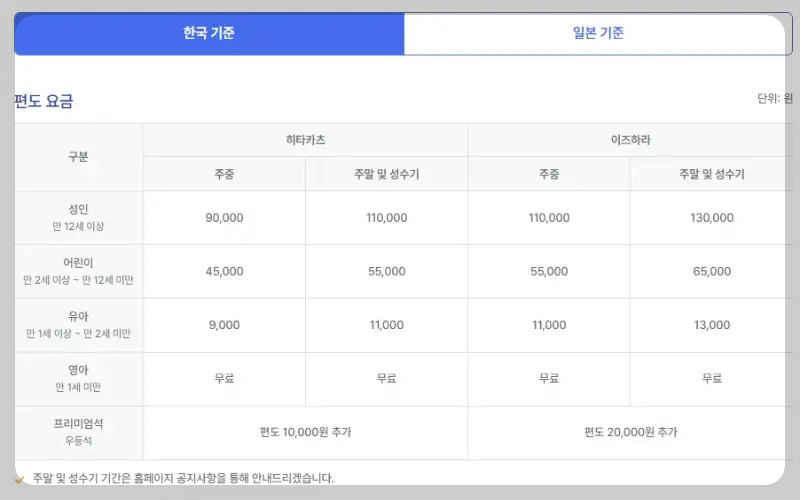Click 어린이 이즈하라 weekday fare 55,000
Viewport: 800px width, 500px height.
(x=549, y=271)
